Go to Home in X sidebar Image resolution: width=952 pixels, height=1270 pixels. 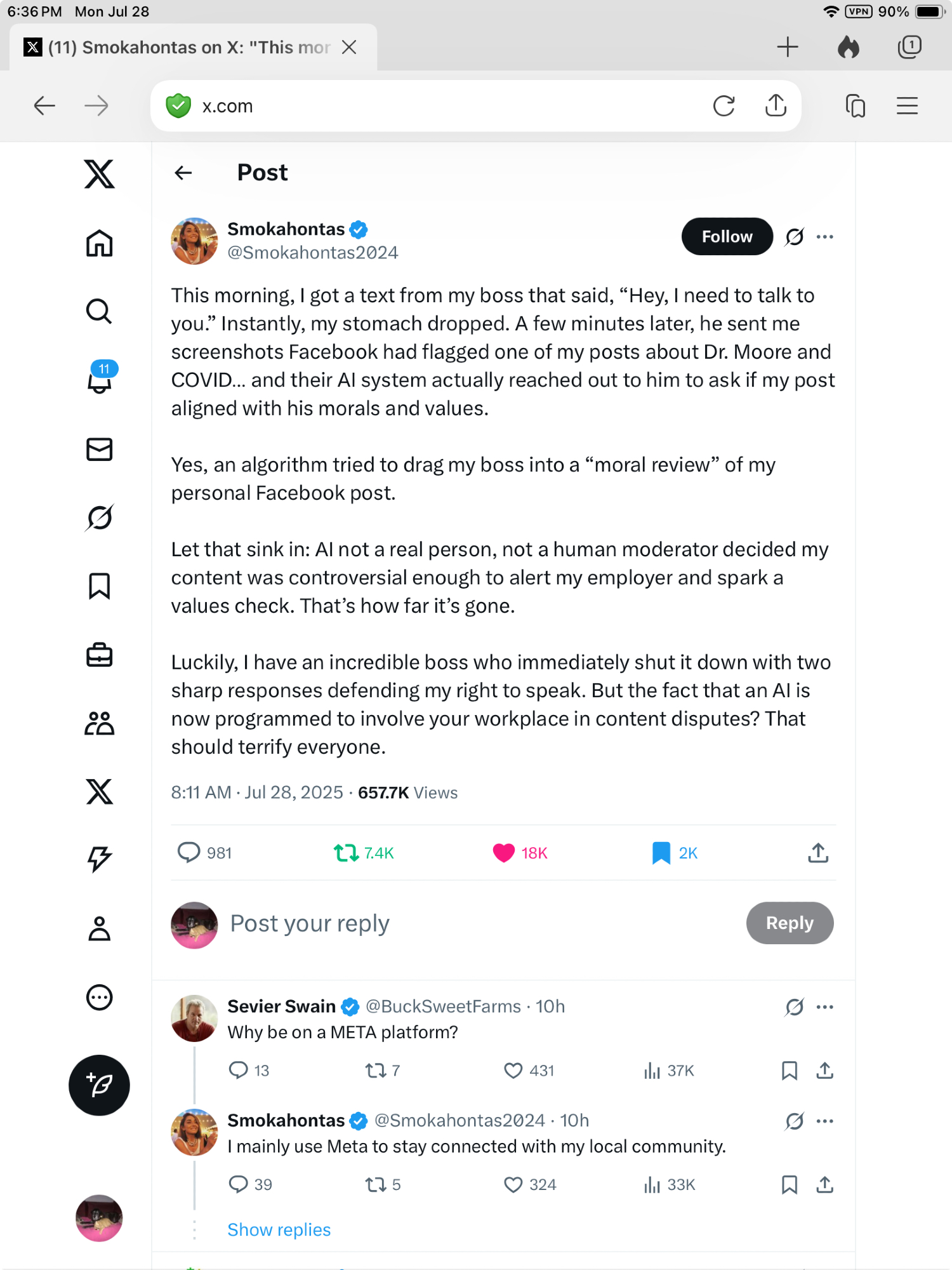(100, 243)
